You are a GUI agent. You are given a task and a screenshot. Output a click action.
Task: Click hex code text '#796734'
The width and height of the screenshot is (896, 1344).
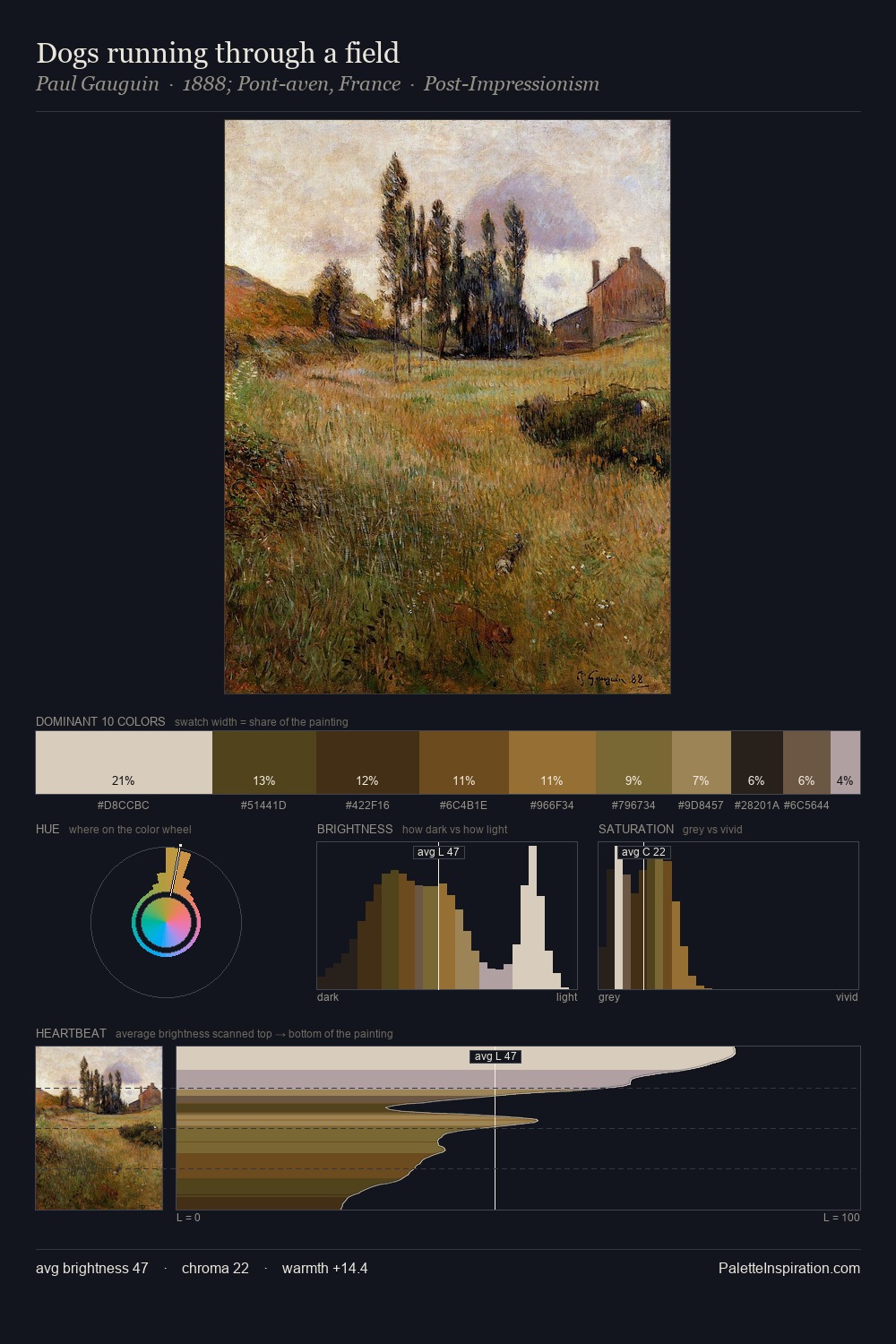click(x=633, y=806)
